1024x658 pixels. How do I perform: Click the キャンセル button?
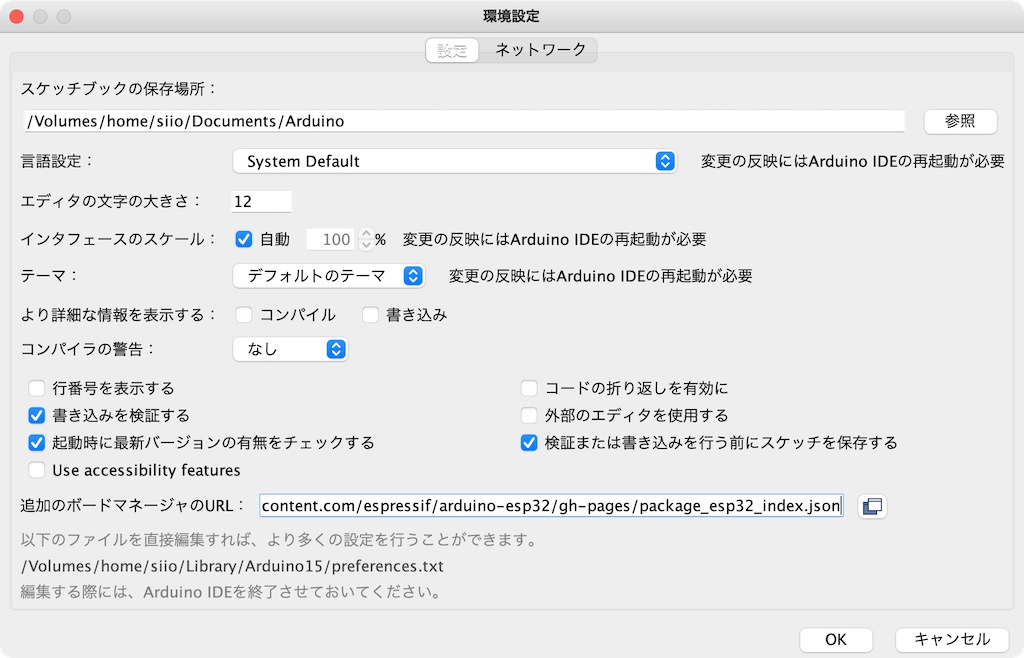coord(952,639)
